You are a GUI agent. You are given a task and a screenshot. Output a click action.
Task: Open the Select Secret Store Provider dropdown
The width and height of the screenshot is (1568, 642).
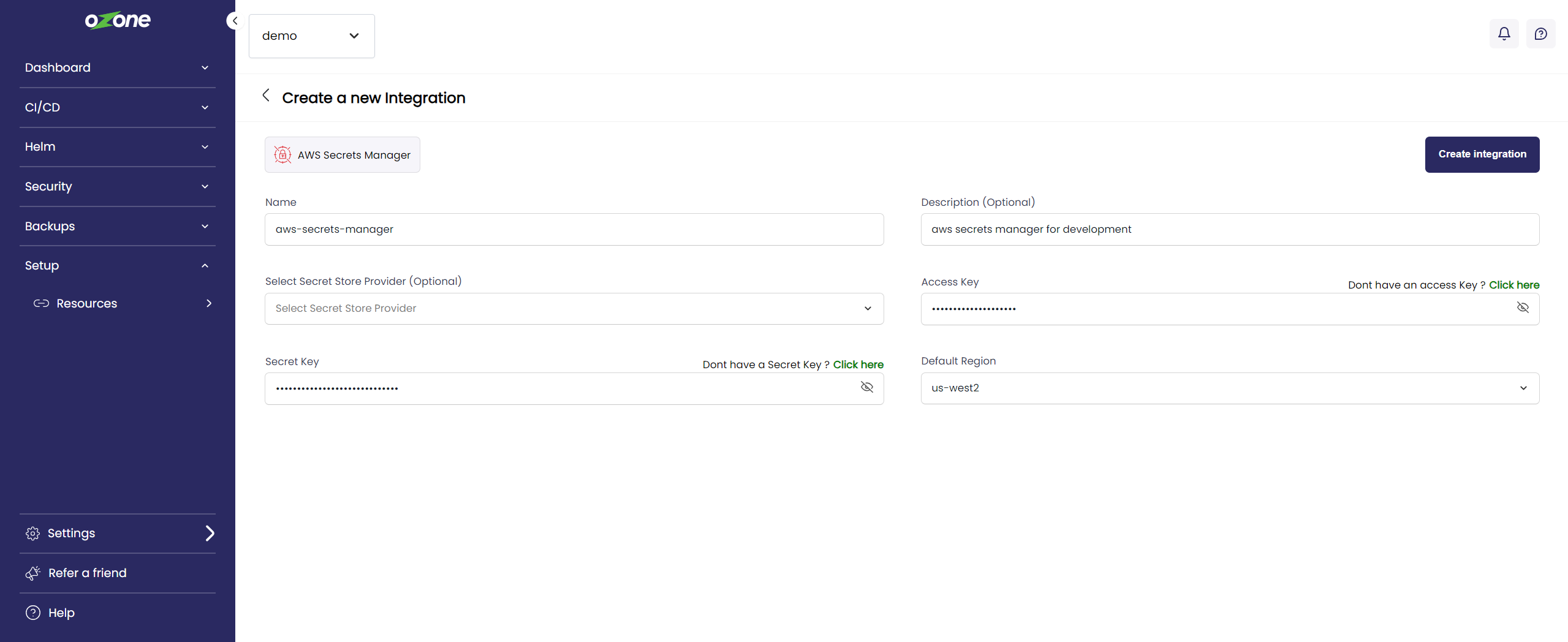click(x=574, y=309)
